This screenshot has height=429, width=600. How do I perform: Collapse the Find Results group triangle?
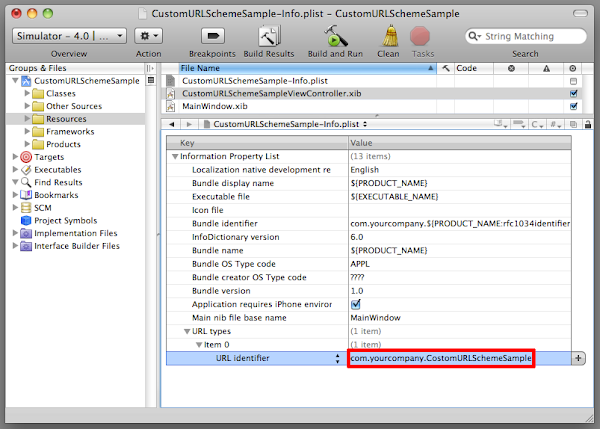15,182
